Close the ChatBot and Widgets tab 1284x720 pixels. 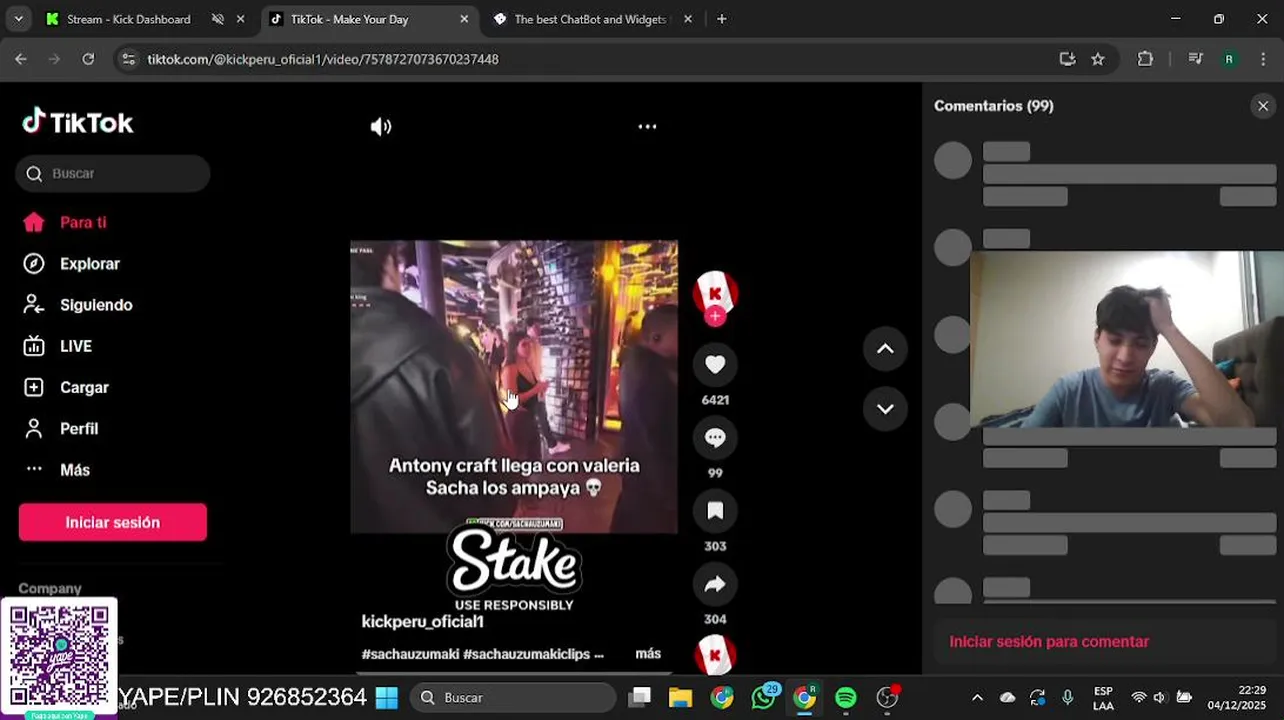pyautogui.click(x=688, y=19)
